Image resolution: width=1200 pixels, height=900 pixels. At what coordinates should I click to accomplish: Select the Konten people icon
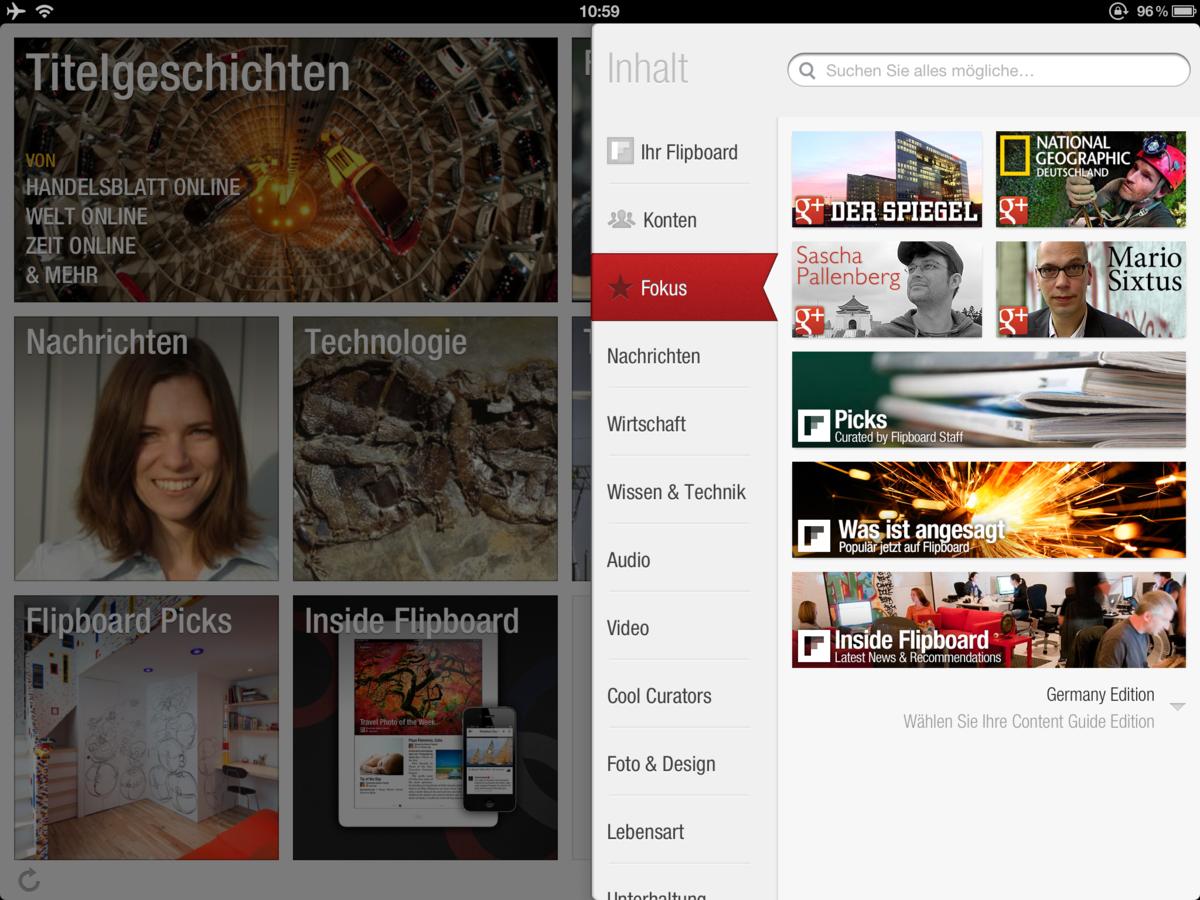pyautogui.click(x=621, y=219)
